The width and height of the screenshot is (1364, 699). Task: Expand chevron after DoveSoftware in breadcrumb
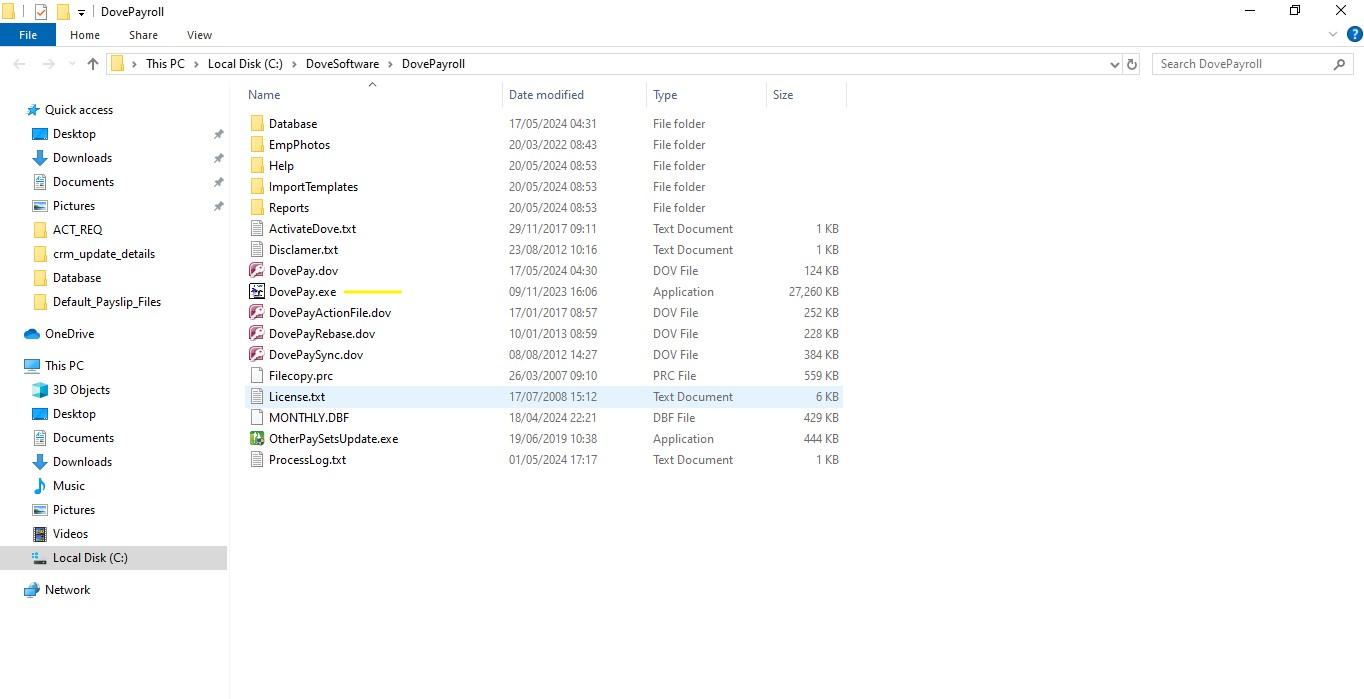coord(390,64)
